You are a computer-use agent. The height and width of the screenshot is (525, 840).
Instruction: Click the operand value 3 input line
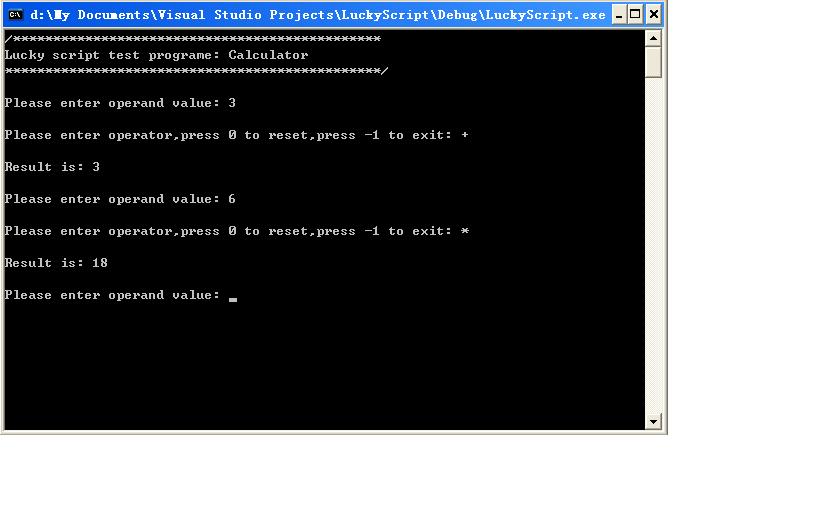120,103
